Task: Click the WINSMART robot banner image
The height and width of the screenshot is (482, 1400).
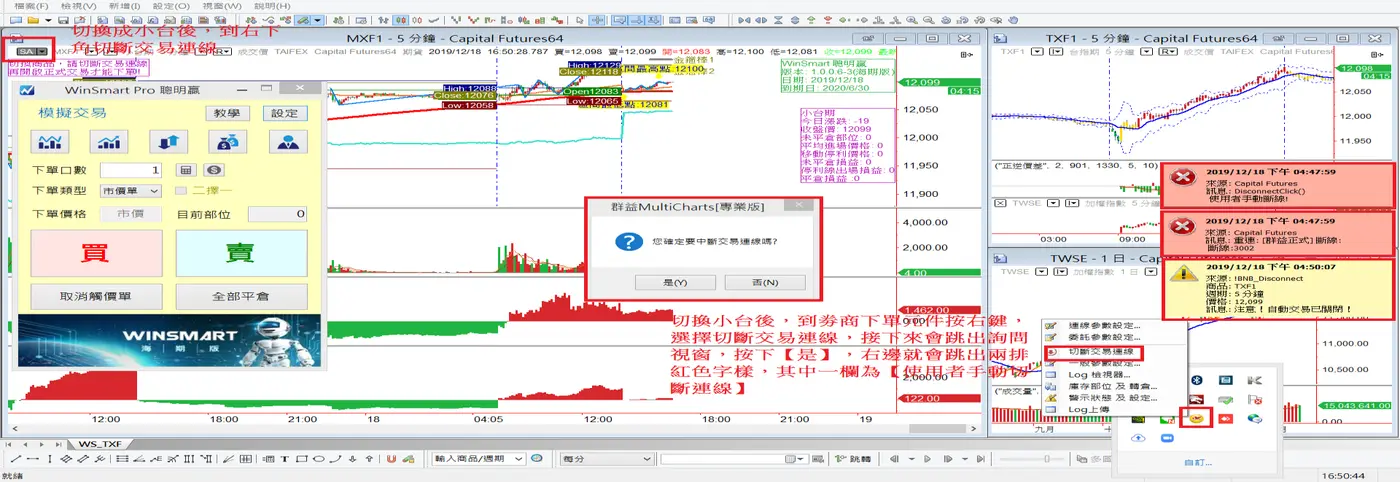Action: (x=169, y=341)
